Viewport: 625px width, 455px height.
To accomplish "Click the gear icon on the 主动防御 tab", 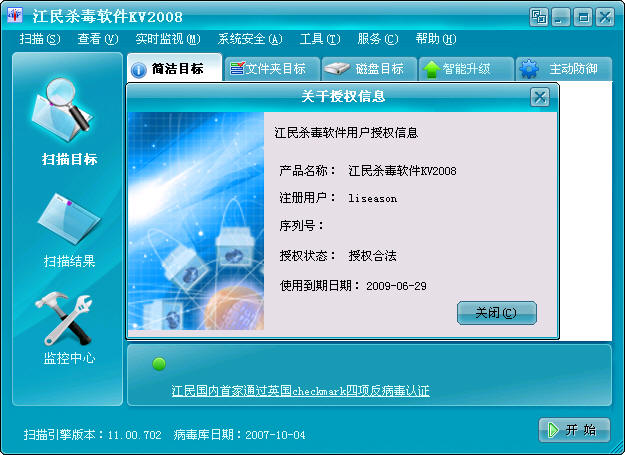I will pyautogui.click(x=529, y=69).
